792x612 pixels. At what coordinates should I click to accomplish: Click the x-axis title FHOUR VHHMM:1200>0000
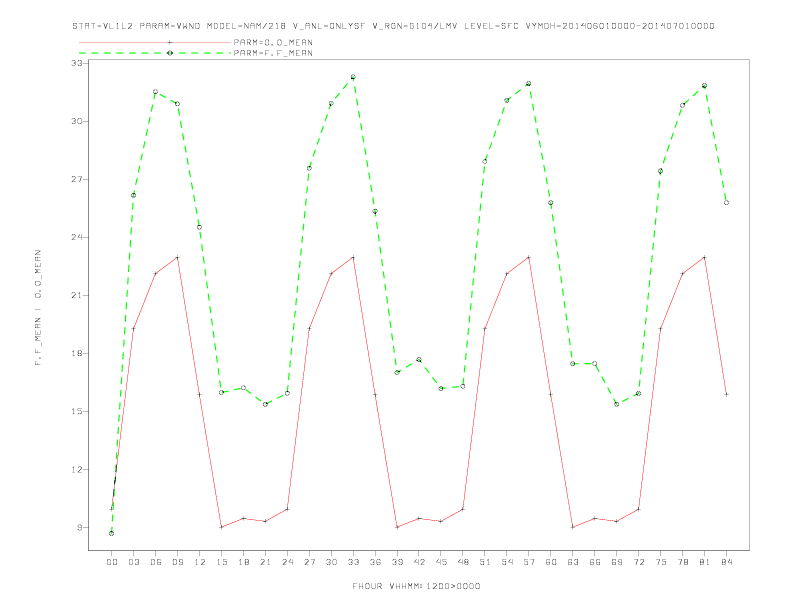[x=416, y=586]
